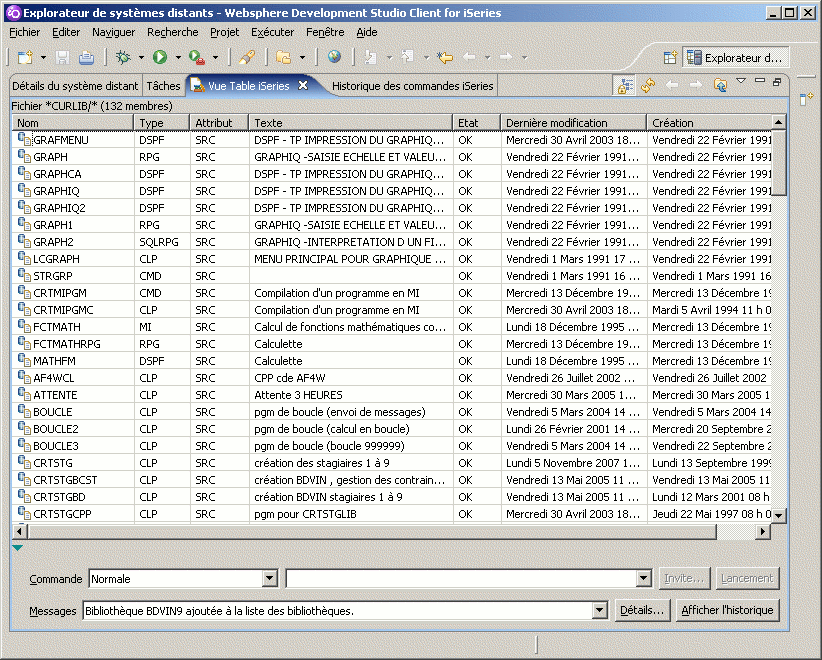Open the Editer menu
The width and height of the screenshot is (822, 660).
66,32
